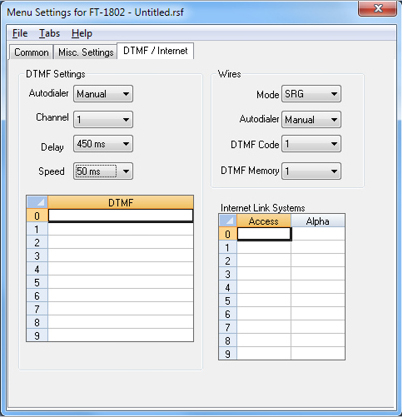
Task: Select all via Internet Link grid corner
Action: (x=228, y=221)
